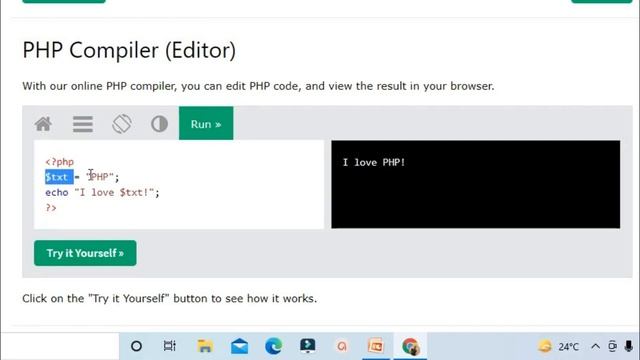
Task: Click the microphone icon in system tray
Action: [x=629, y=347]
